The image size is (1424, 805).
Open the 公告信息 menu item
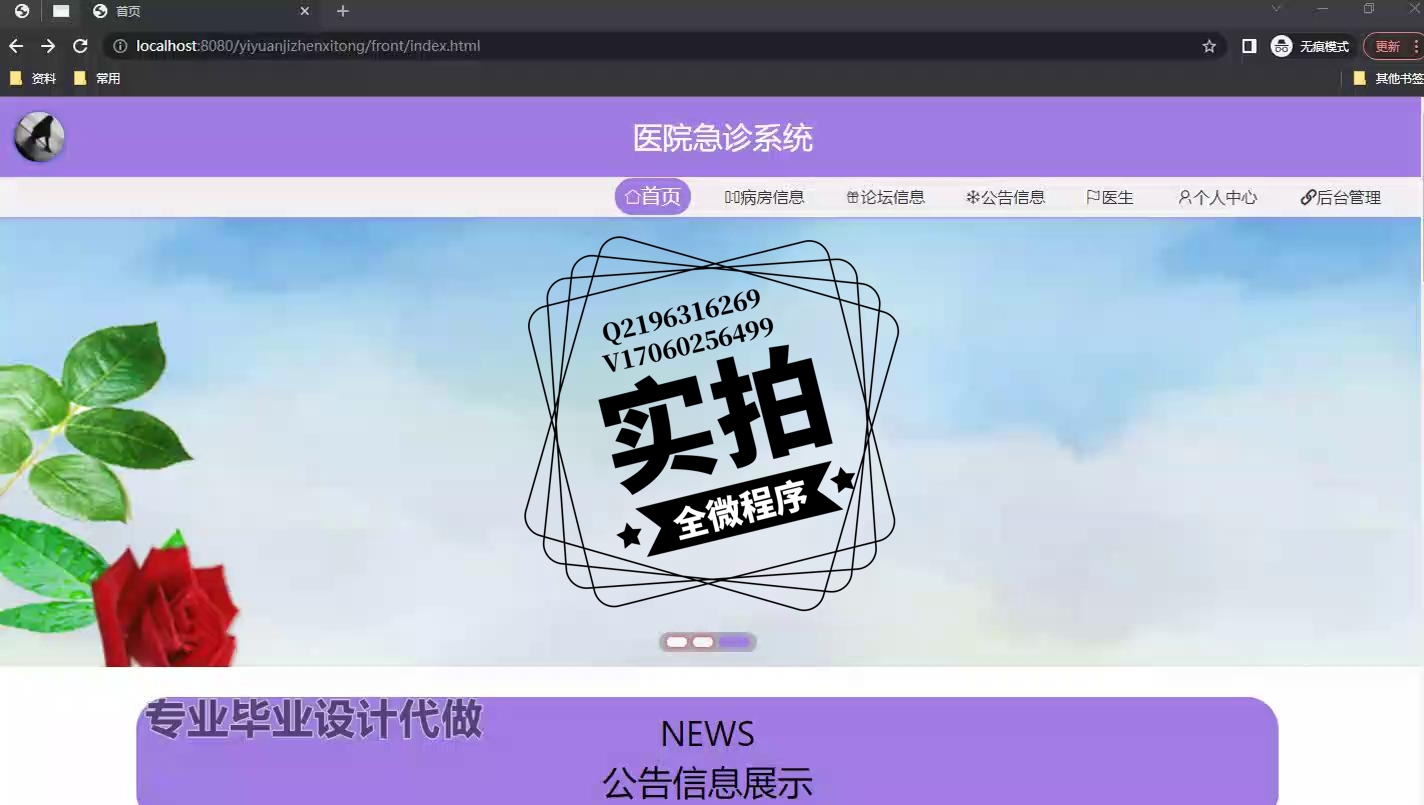(1006, 197)
